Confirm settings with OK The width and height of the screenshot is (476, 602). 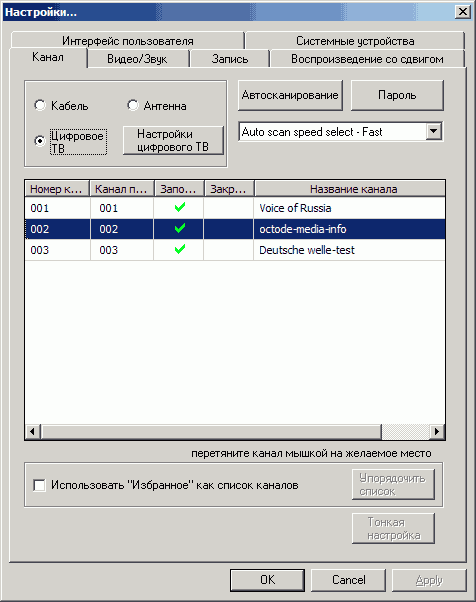point(267,580)
